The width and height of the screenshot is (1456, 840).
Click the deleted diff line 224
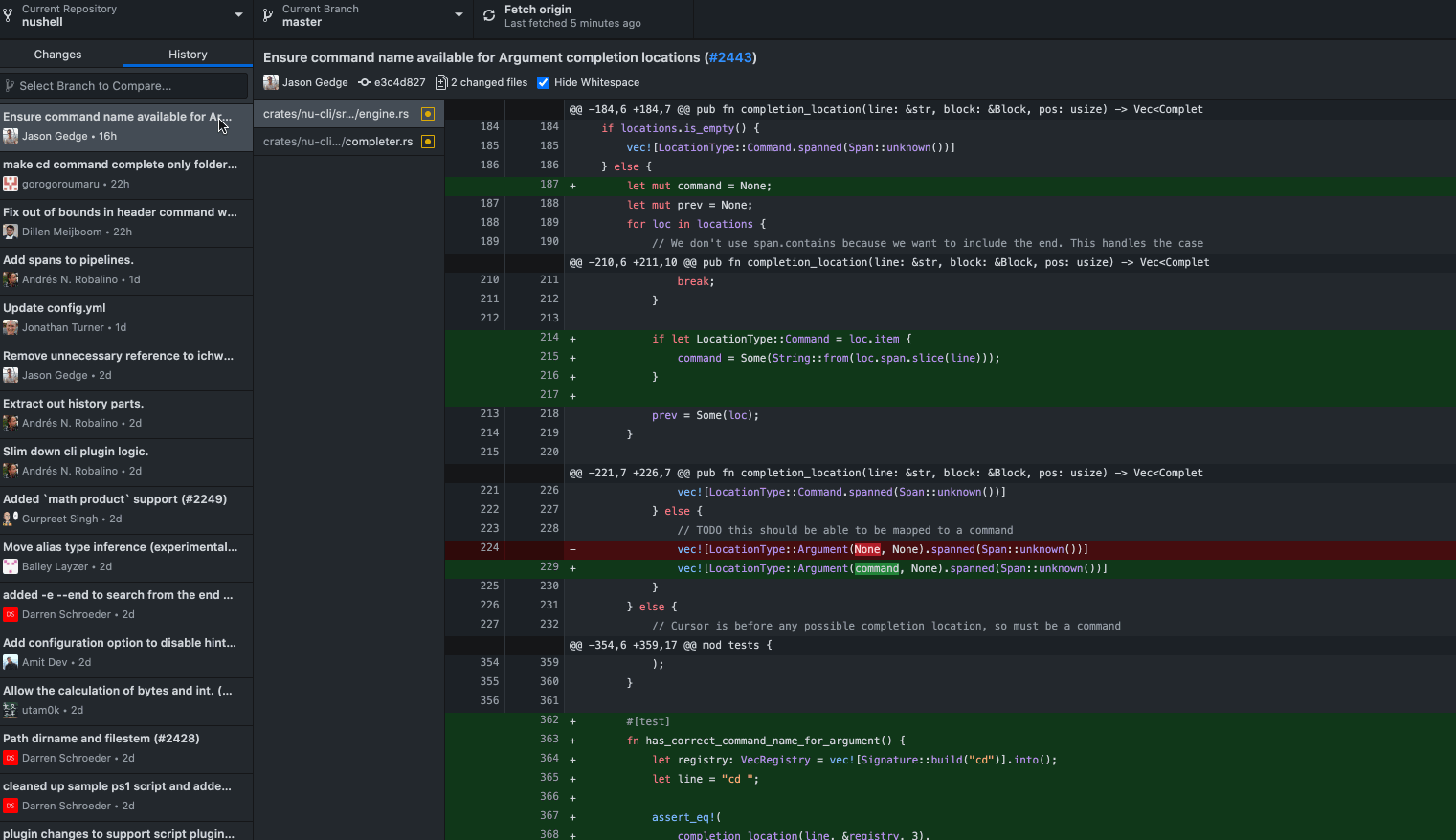[x=951, y=549]
